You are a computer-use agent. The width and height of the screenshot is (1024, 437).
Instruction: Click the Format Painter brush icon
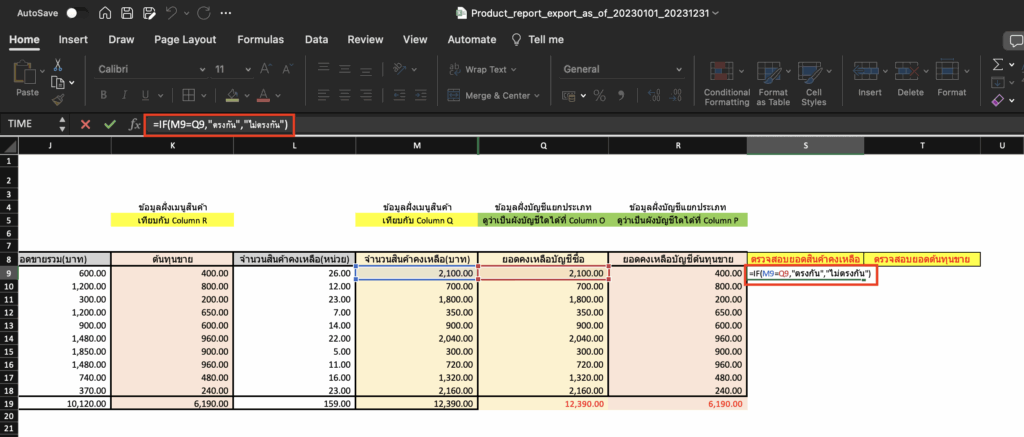pos(57,100)
